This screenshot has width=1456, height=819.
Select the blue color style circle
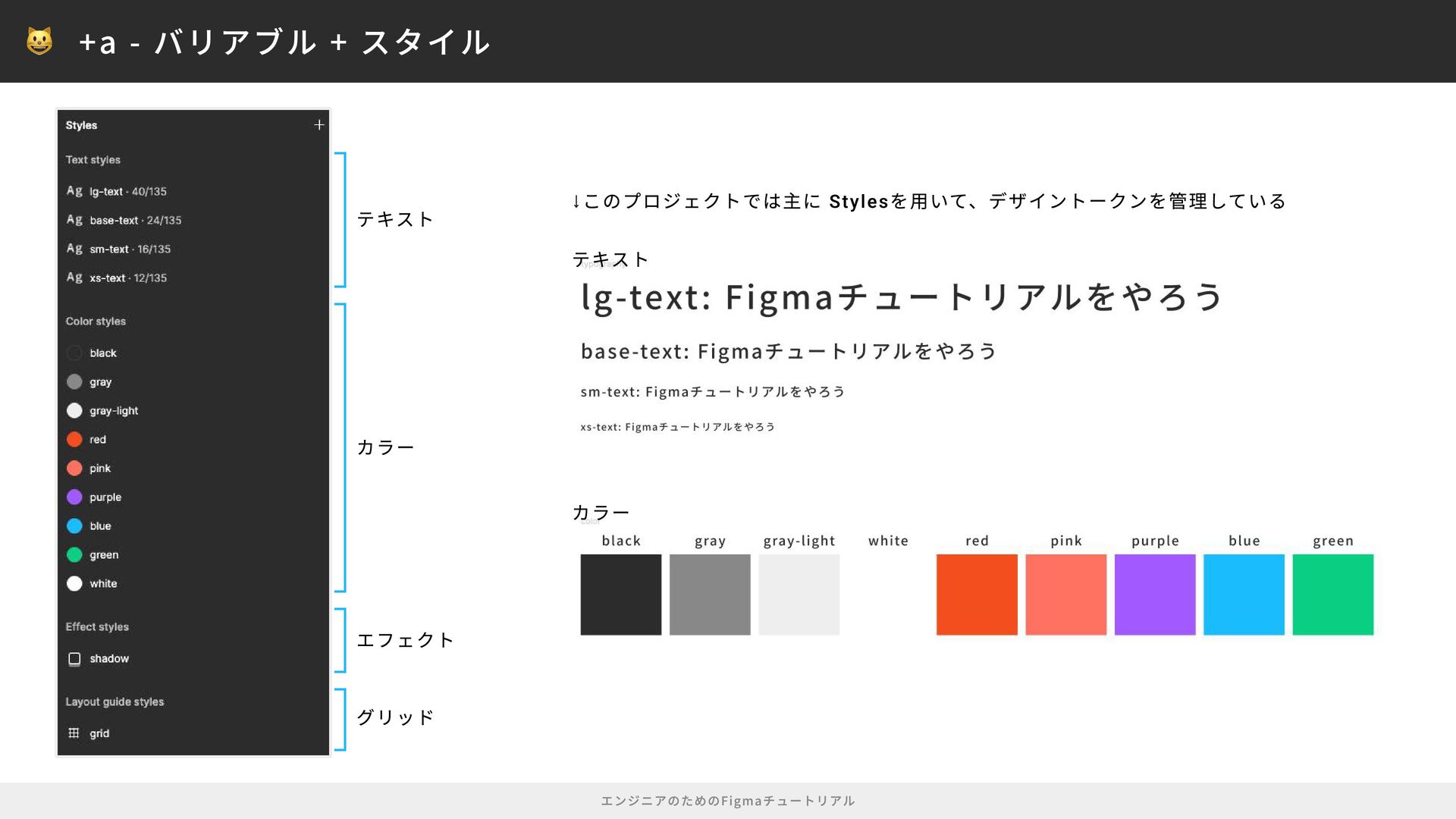(x=74, y=526)
